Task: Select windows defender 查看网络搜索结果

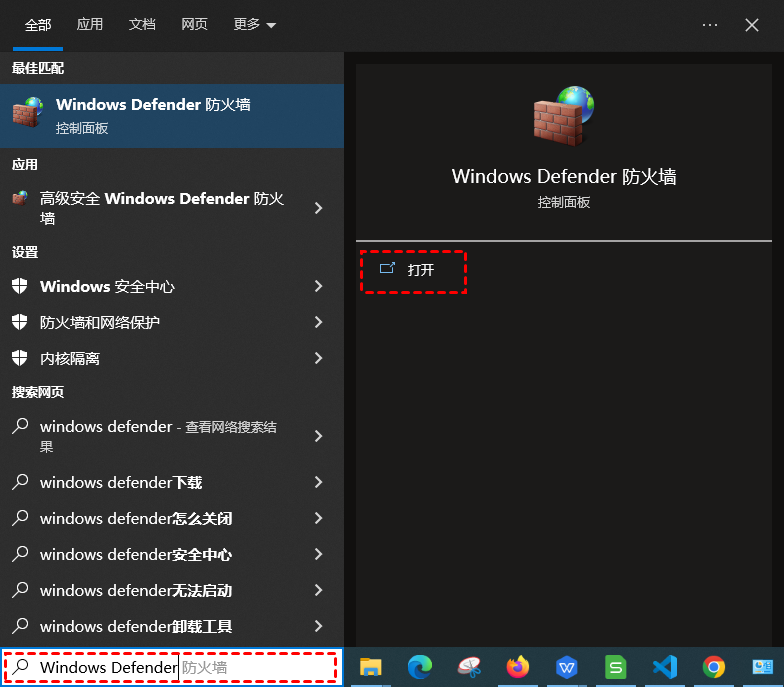Action: point(172,436)
